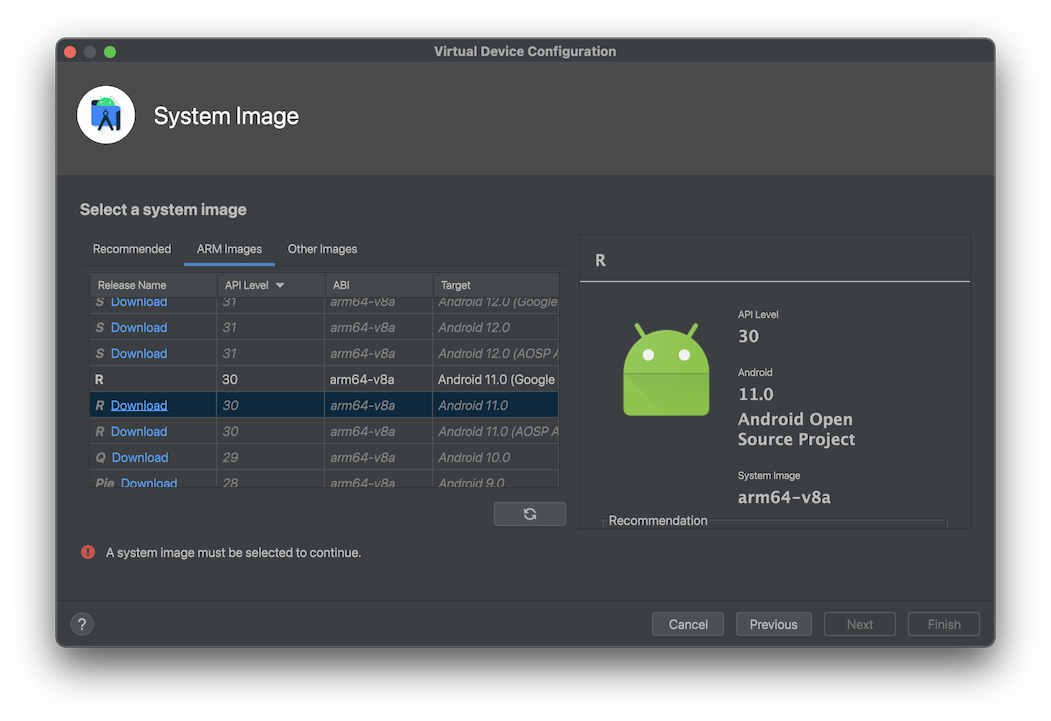Viewport: 1051px width, 721px height.
Task: Click the Android Studio logo in header
Action: [x=106, y=115]
